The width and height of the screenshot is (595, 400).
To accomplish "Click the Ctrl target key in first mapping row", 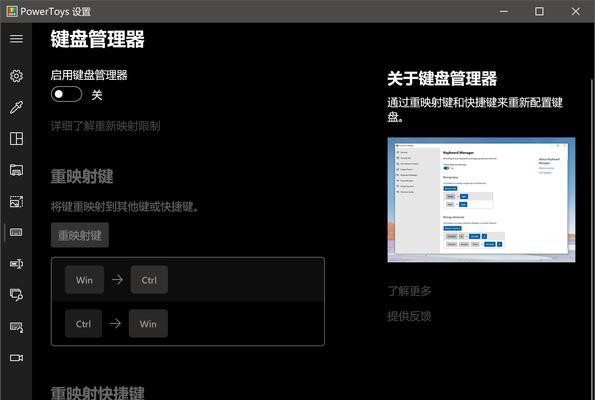I will pyautogui.click(x=149, y=280).
